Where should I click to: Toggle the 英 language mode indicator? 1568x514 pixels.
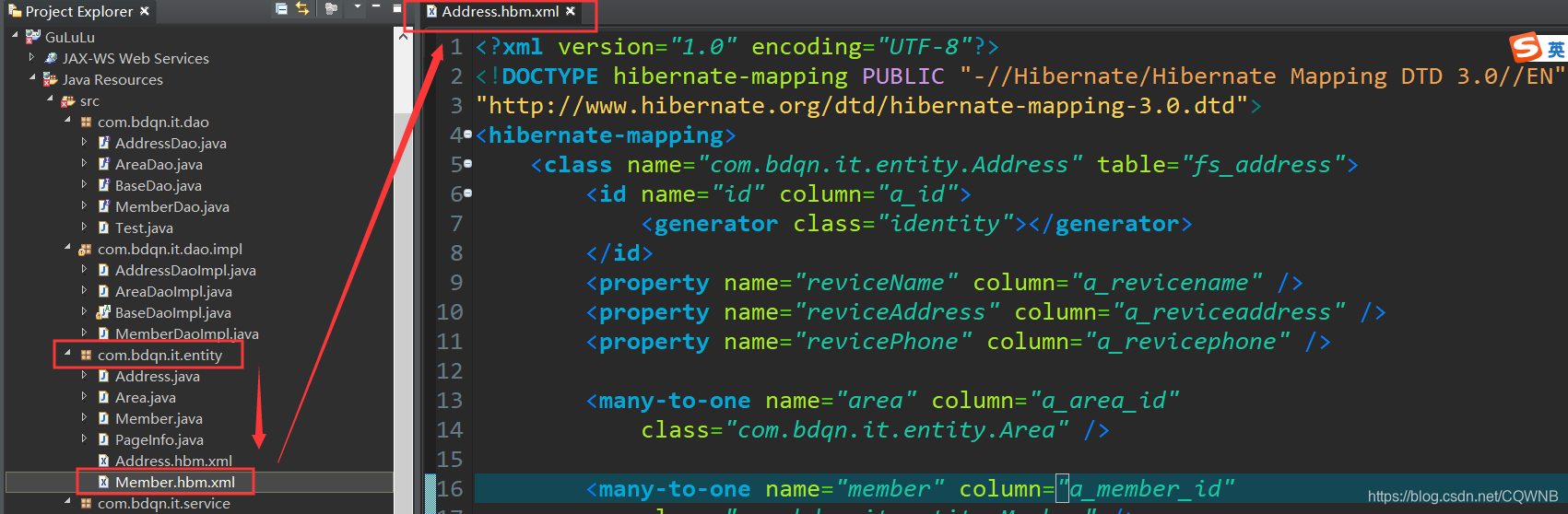pos(1556,49)
